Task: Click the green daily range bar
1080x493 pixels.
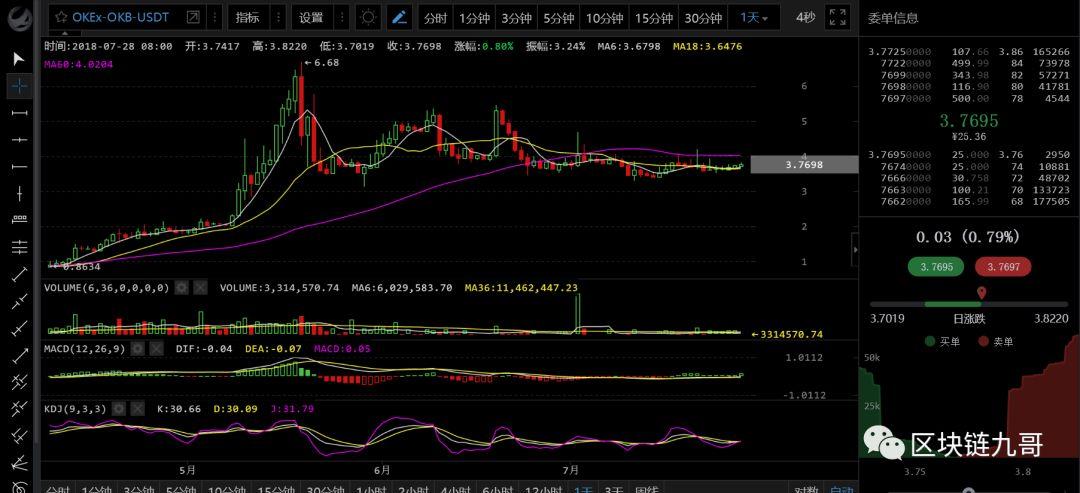Action: (953, 304)
